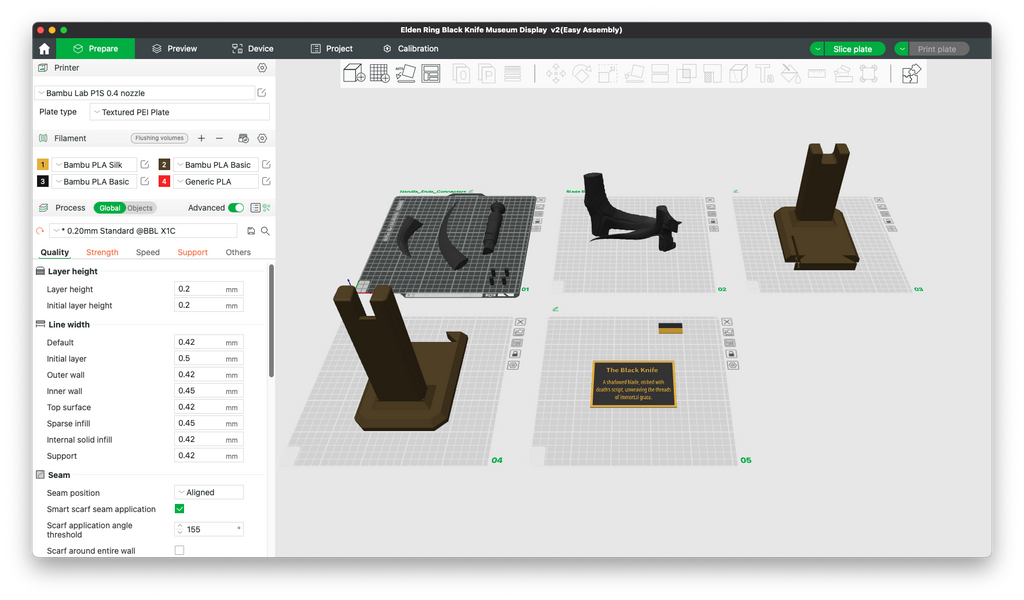The image size is (1024, 600).
Task: Select the Lay on face tool
Action: (634, 73)
